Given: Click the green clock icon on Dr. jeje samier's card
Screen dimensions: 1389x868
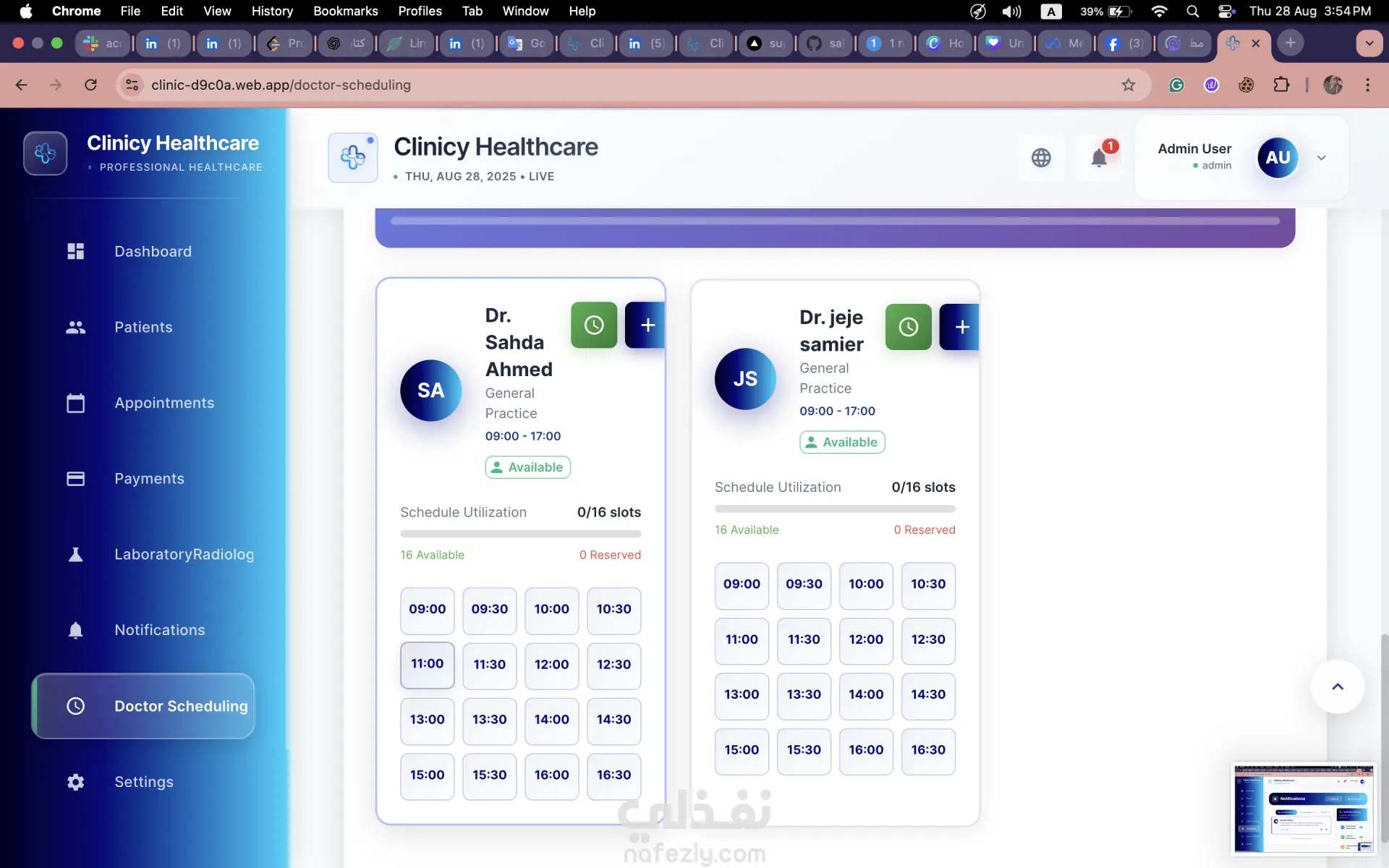Looking at the screenshot, I should (x=908, y=328).
